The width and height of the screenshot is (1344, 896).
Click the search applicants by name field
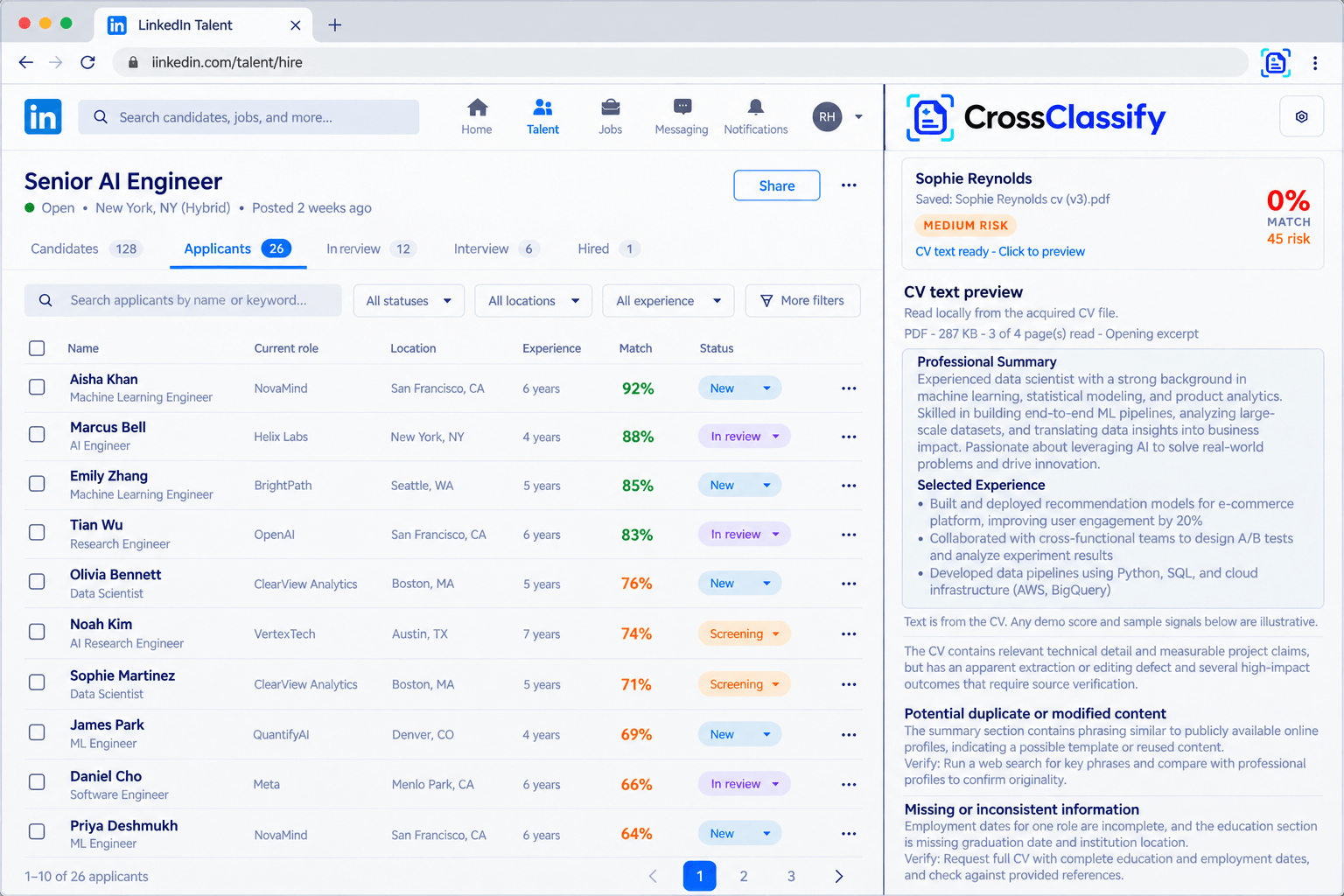[x=183, y=300]
